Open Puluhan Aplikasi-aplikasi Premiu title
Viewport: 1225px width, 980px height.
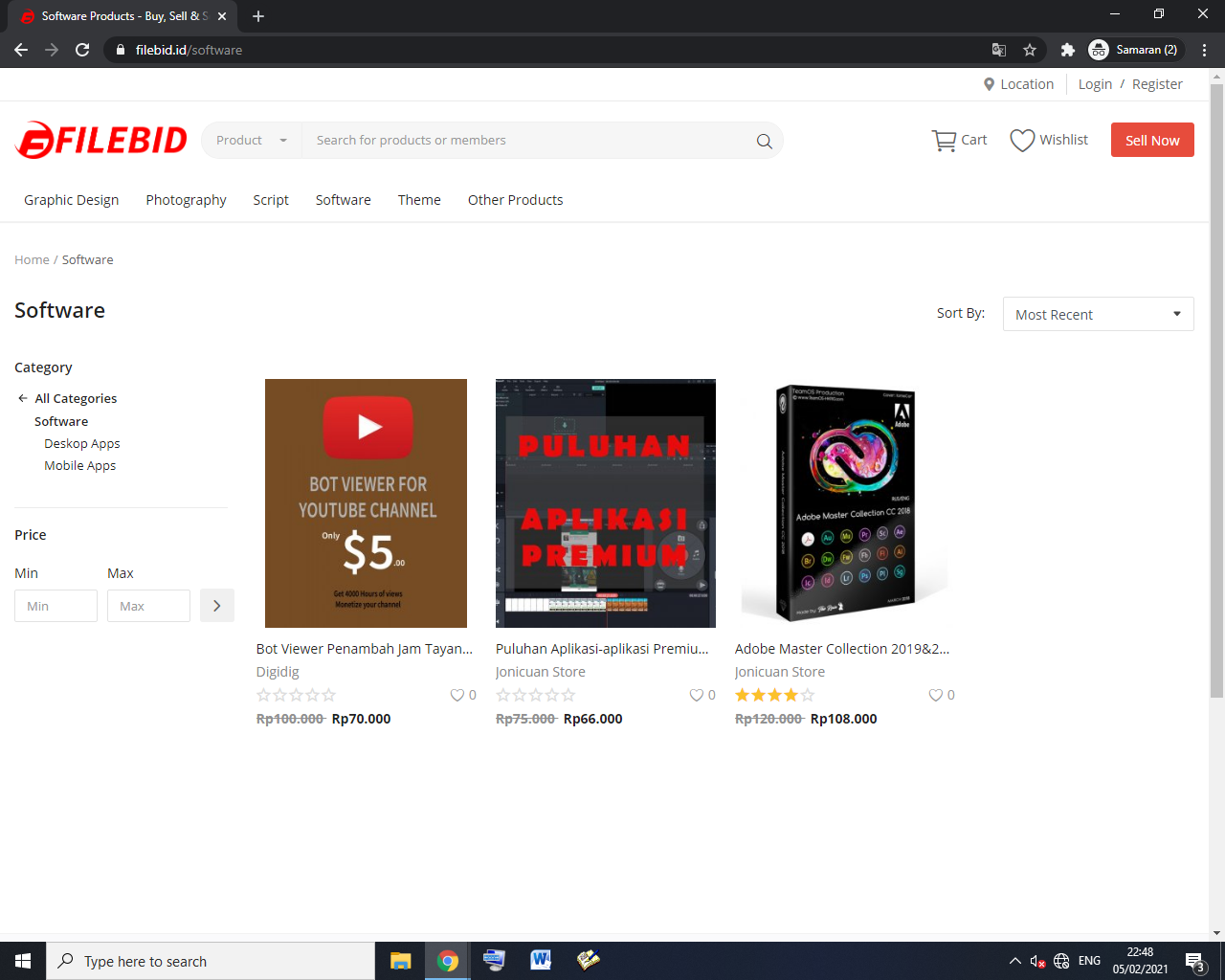602,649
